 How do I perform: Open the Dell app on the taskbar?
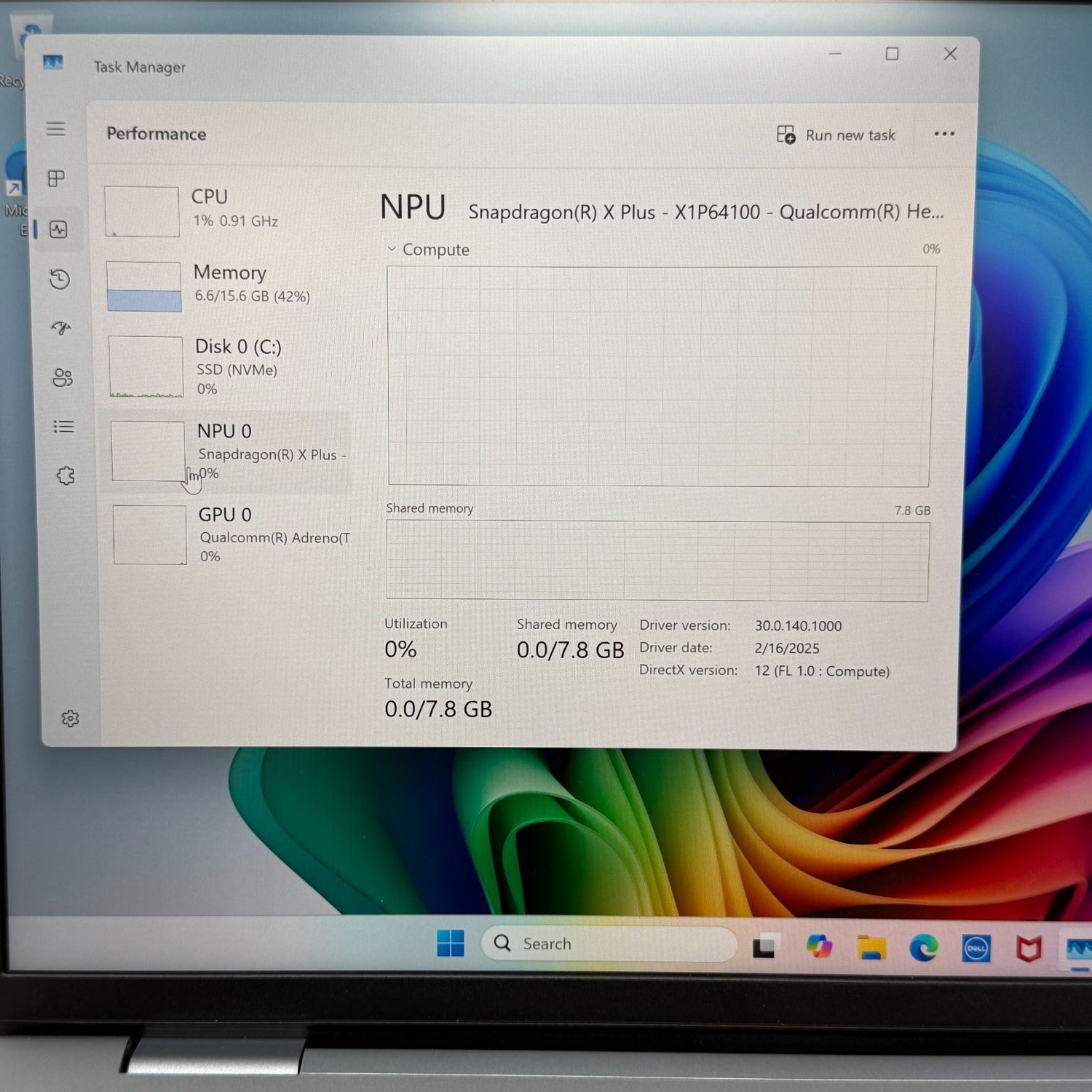(976, 949)
